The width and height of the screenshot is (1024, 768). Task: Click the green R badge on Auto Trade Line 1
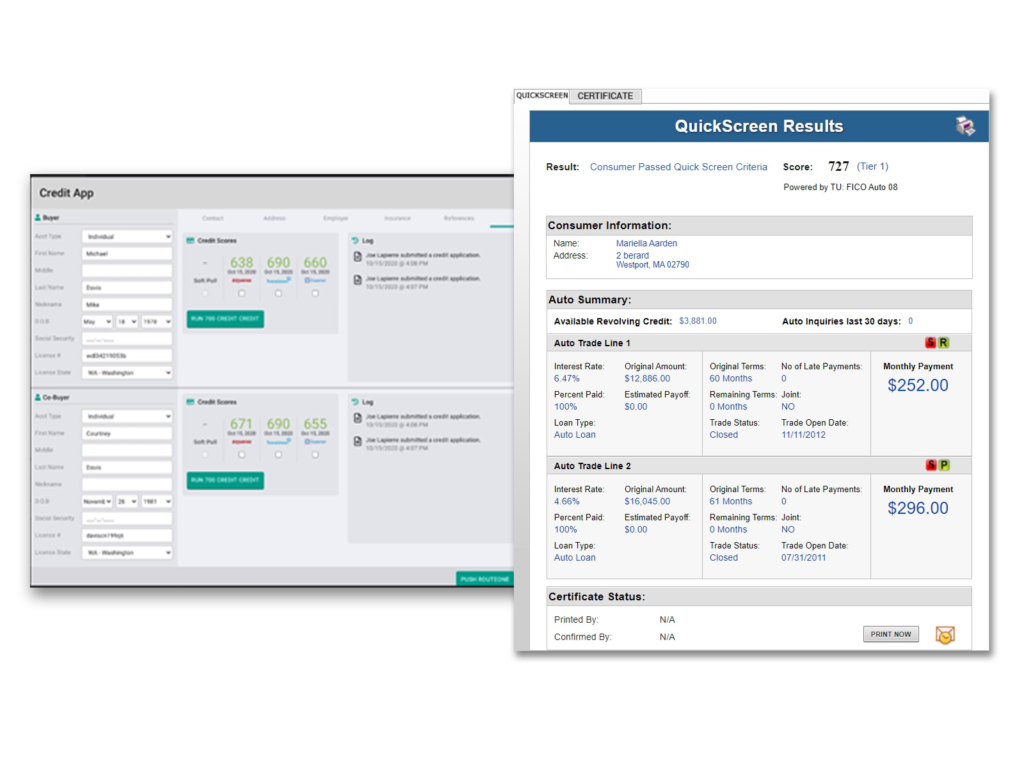coord(943,343)
